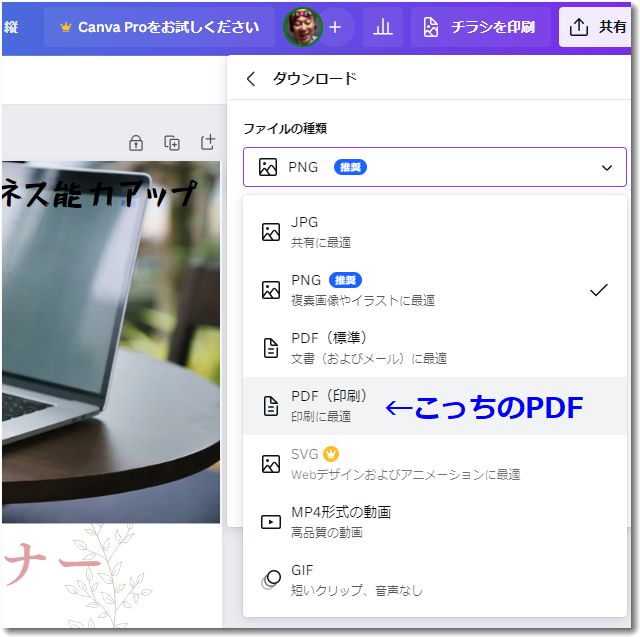Select the checked PNG option in list
Image resolution: width=640 pixels, height=637 pixels.
coord(434,290)
